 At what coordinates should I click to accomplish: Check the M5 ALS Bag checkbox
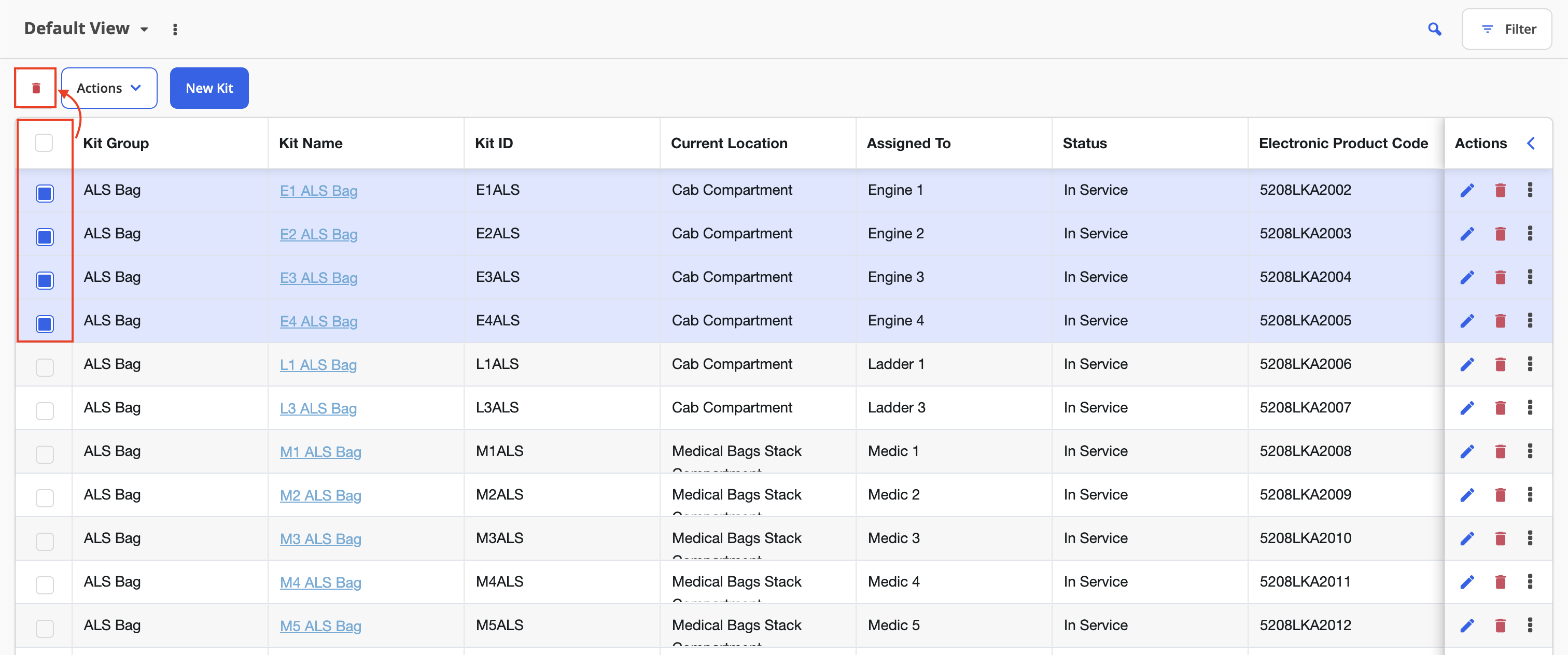[x=45, y=628]
